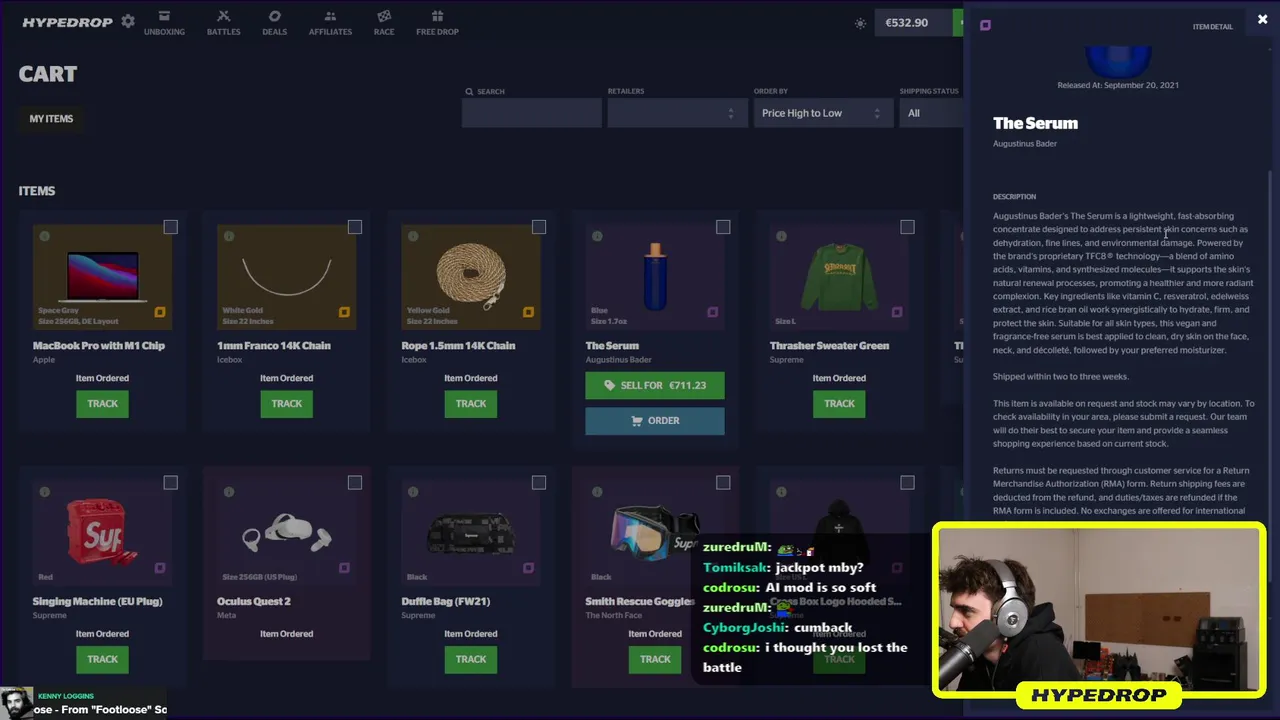Open the MacBook Pro thumbnail
1280x720 pixels.
[102, 276]
